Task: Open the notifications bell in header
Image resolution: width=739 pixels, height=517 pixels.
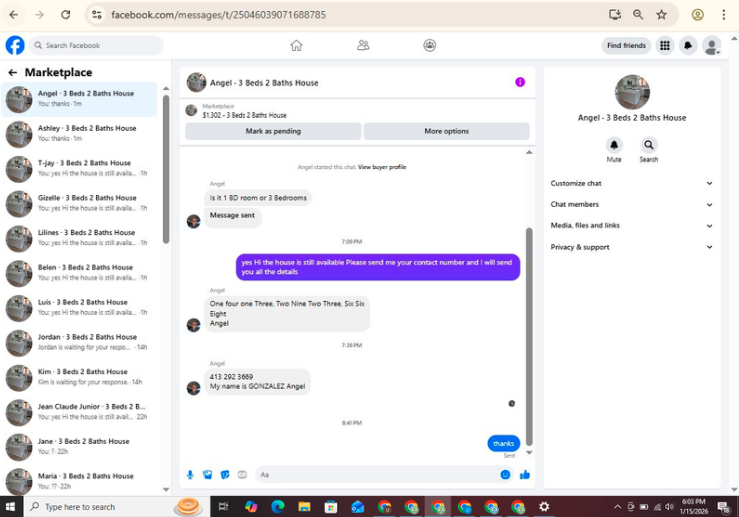Action: tap(688, 45)
